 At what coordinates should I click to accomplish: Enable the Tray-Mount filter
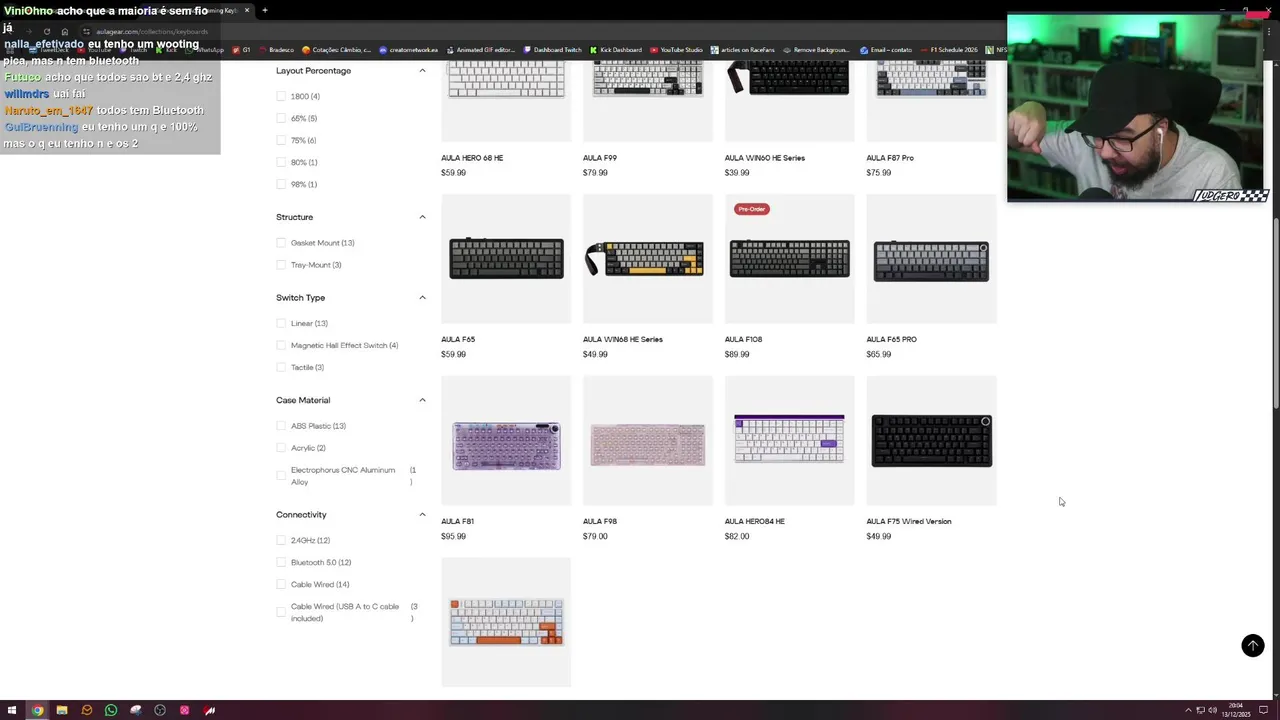(281, 265)
